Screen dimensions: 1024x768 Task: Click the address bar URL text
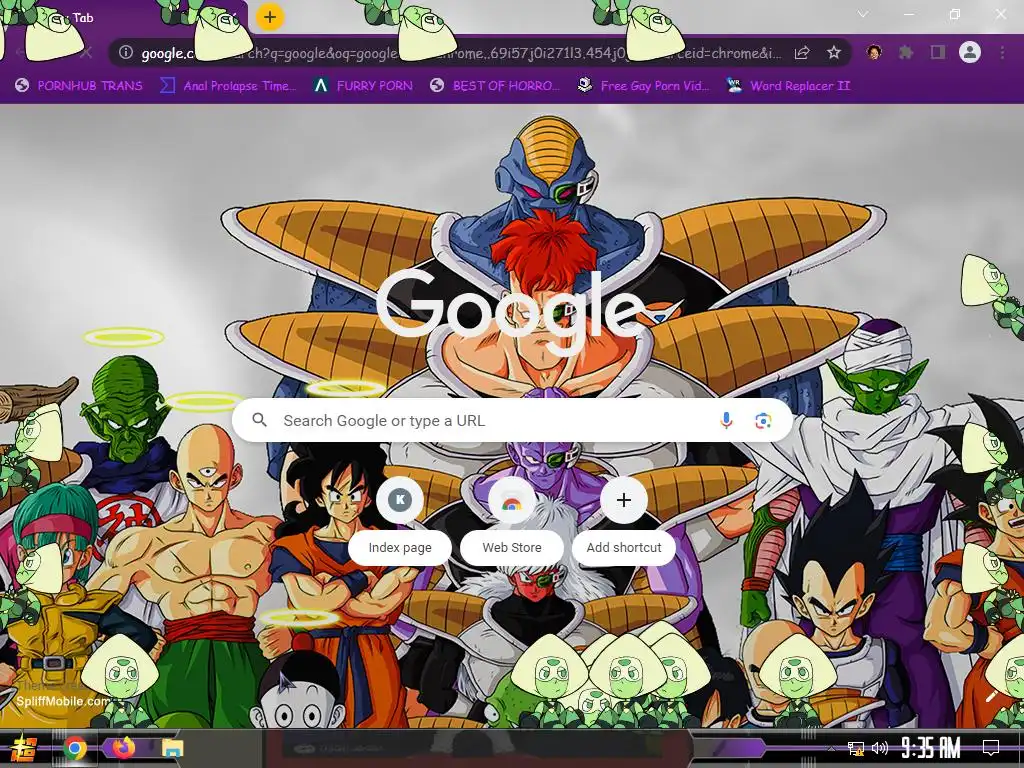click(x=460, y=53)
